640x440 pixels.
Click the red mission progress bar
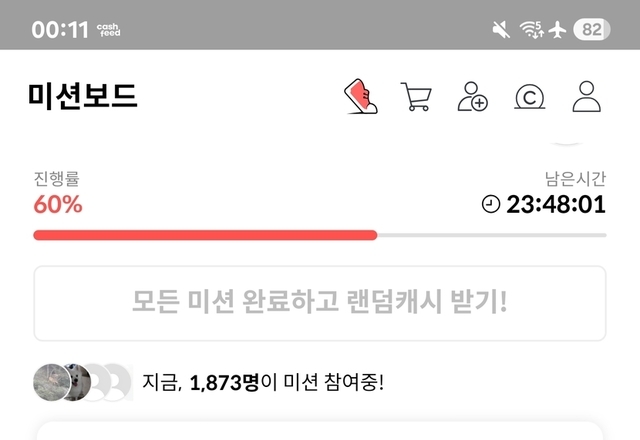[205, 235]
